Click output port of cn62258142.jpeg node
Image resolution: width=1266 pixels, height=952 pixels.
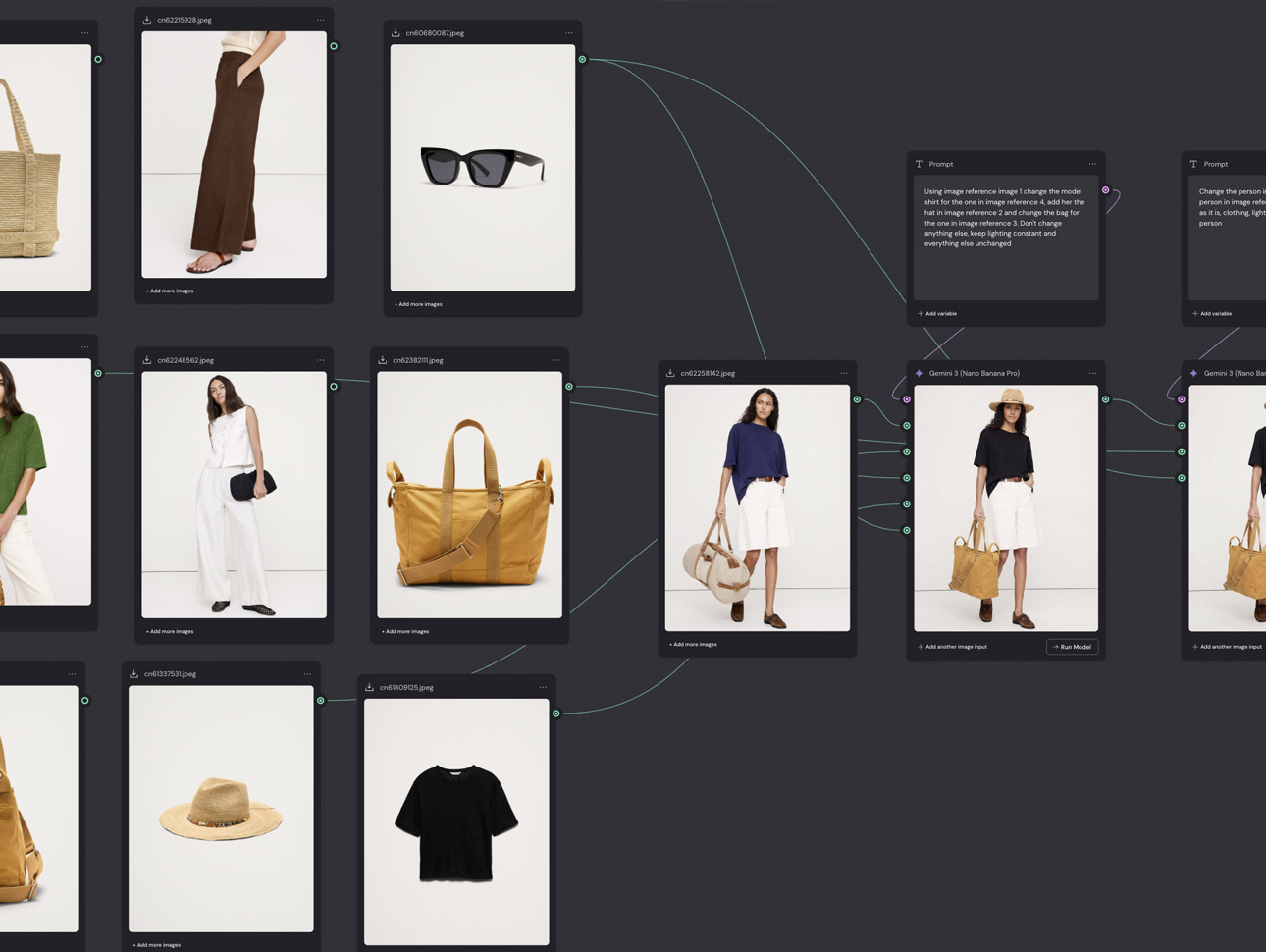click(857, 399)
